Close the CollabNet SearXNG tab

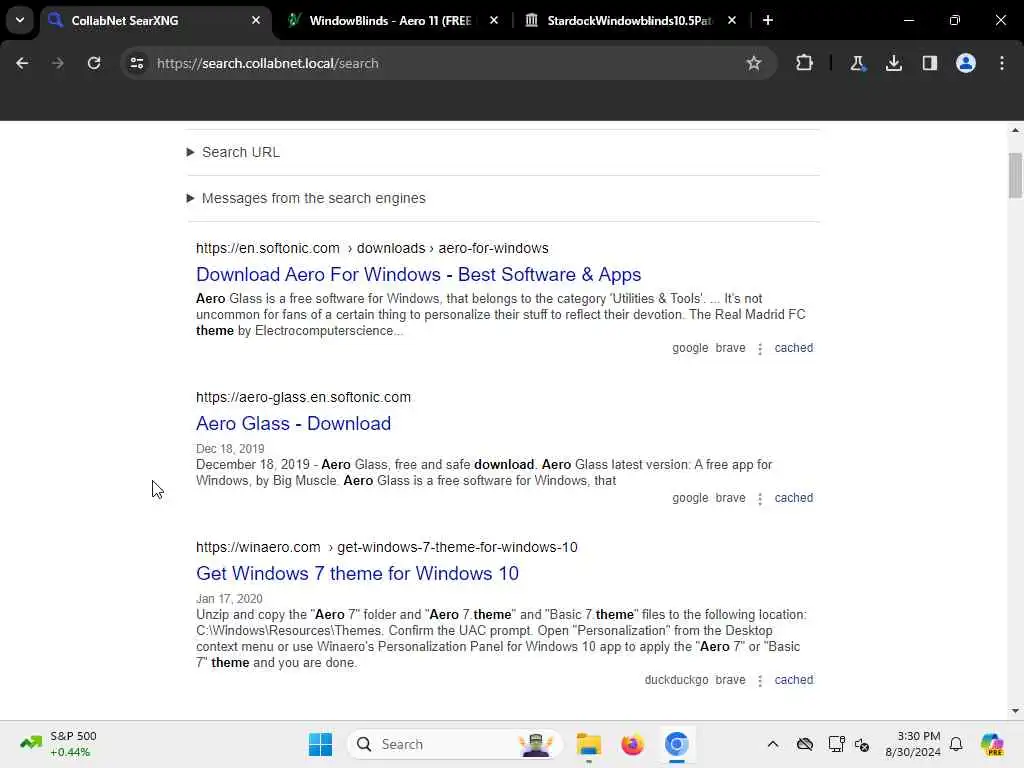tap(256, 20)
